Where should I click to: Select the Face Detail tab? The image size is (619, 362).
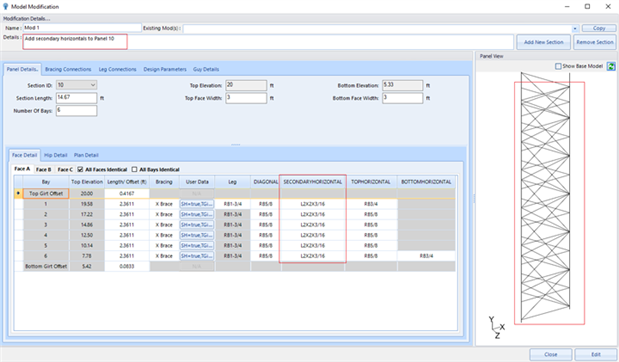[x=24, y=155]
